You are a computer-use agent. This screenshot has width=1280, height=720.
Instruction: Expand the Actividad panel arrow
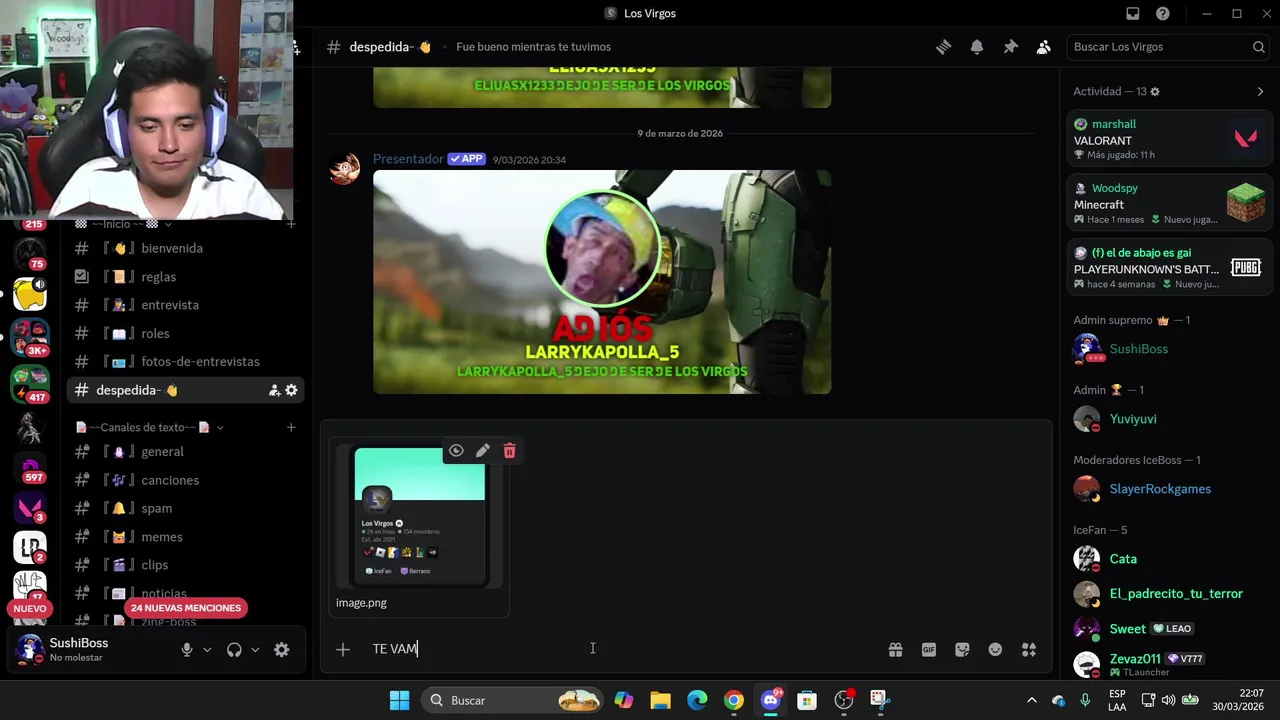pyautogui.click(x=1260, y=91)
